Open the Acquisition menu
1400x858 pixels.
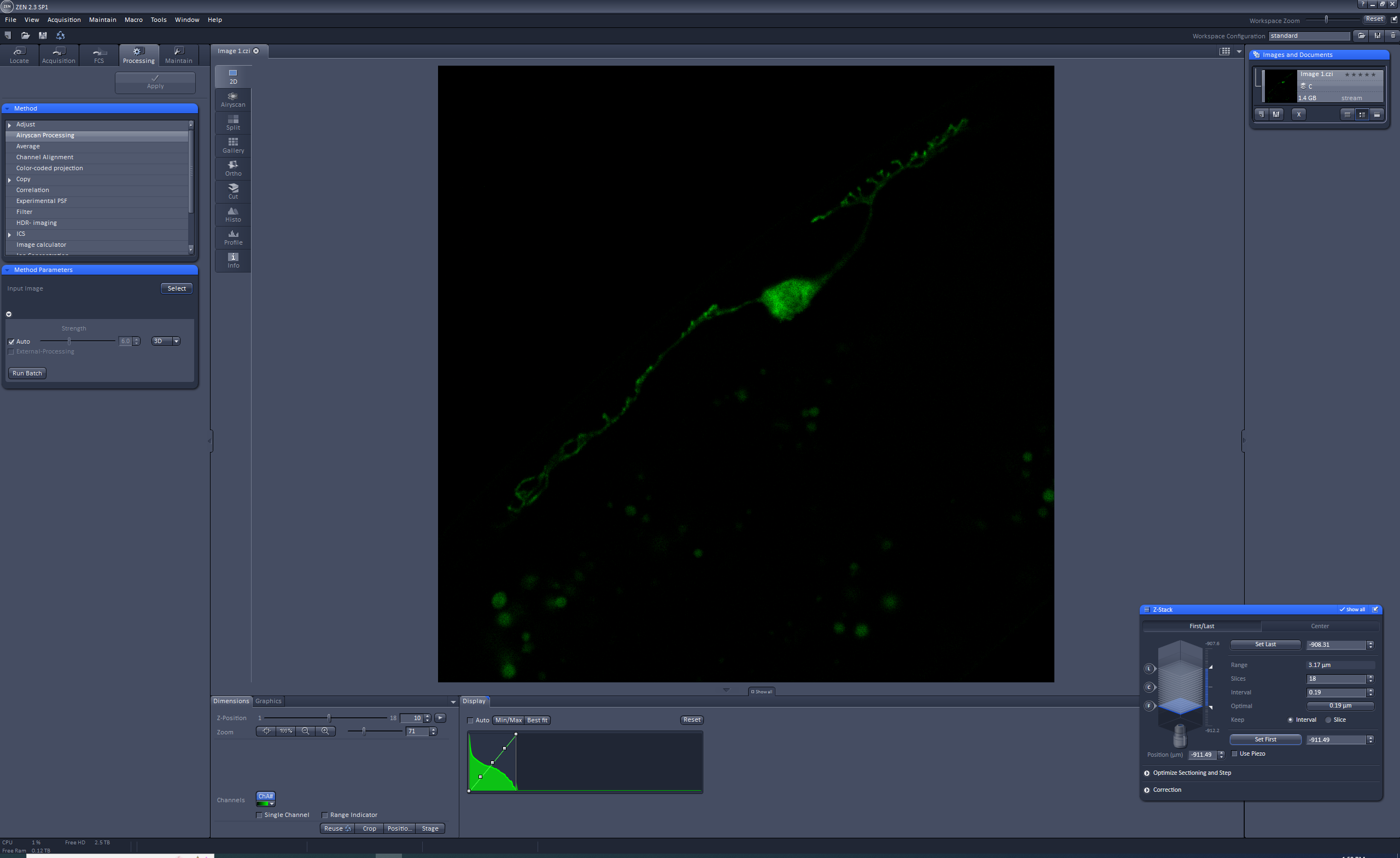(x=63, y=20)
